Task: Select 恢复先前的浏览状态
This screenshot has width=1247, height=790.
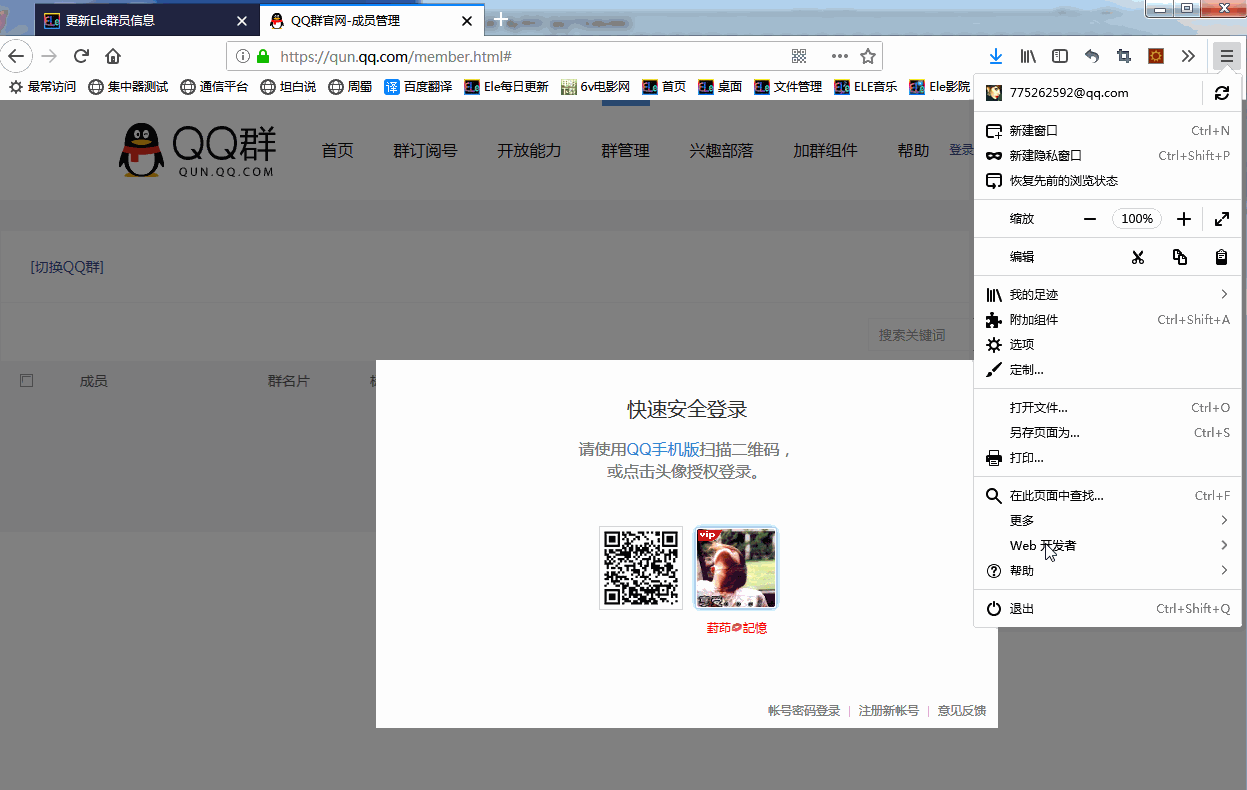Action: [x=1107, y=181]
